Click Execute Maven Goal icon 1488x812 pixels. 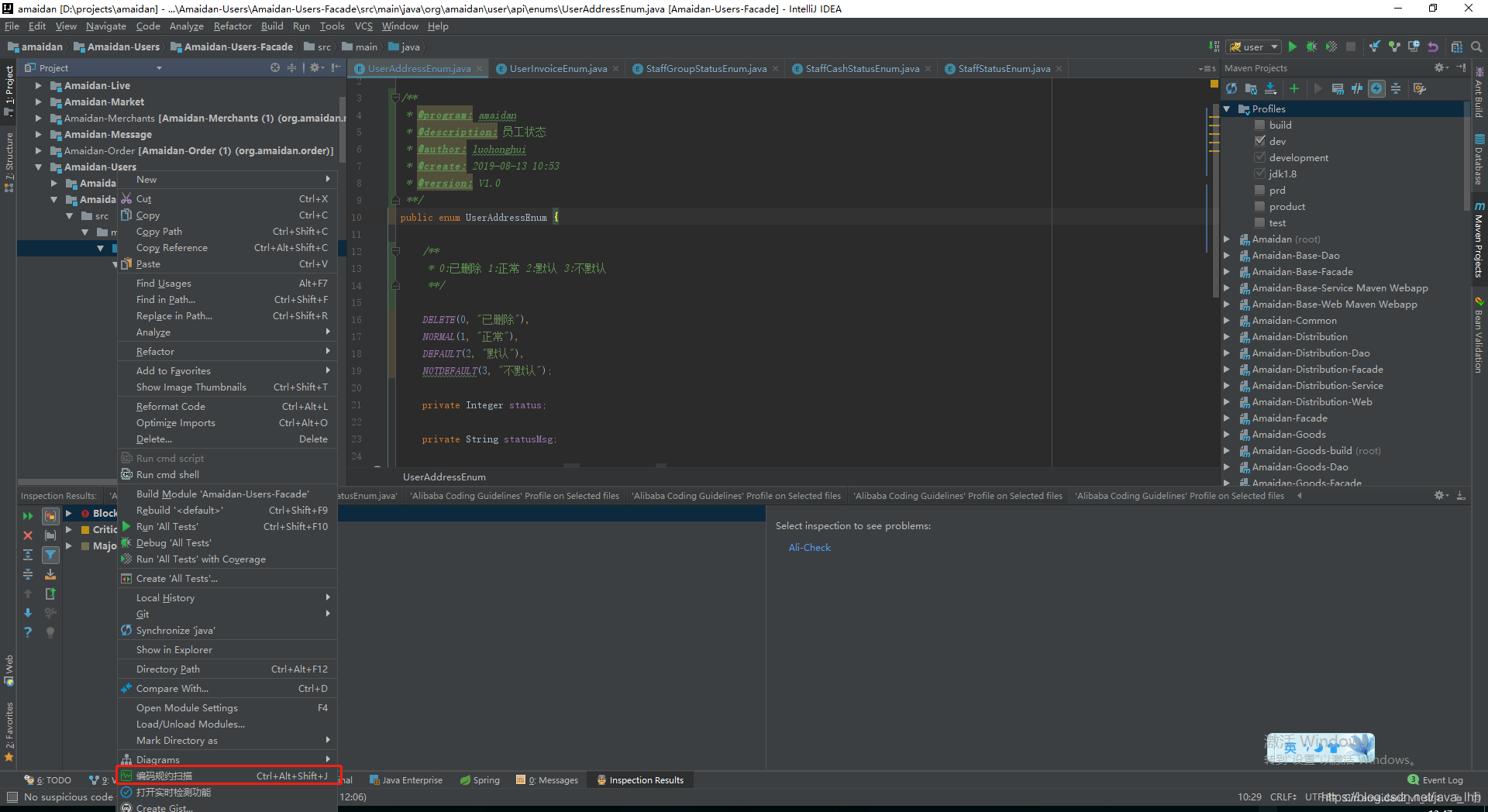click(1338, 88)
